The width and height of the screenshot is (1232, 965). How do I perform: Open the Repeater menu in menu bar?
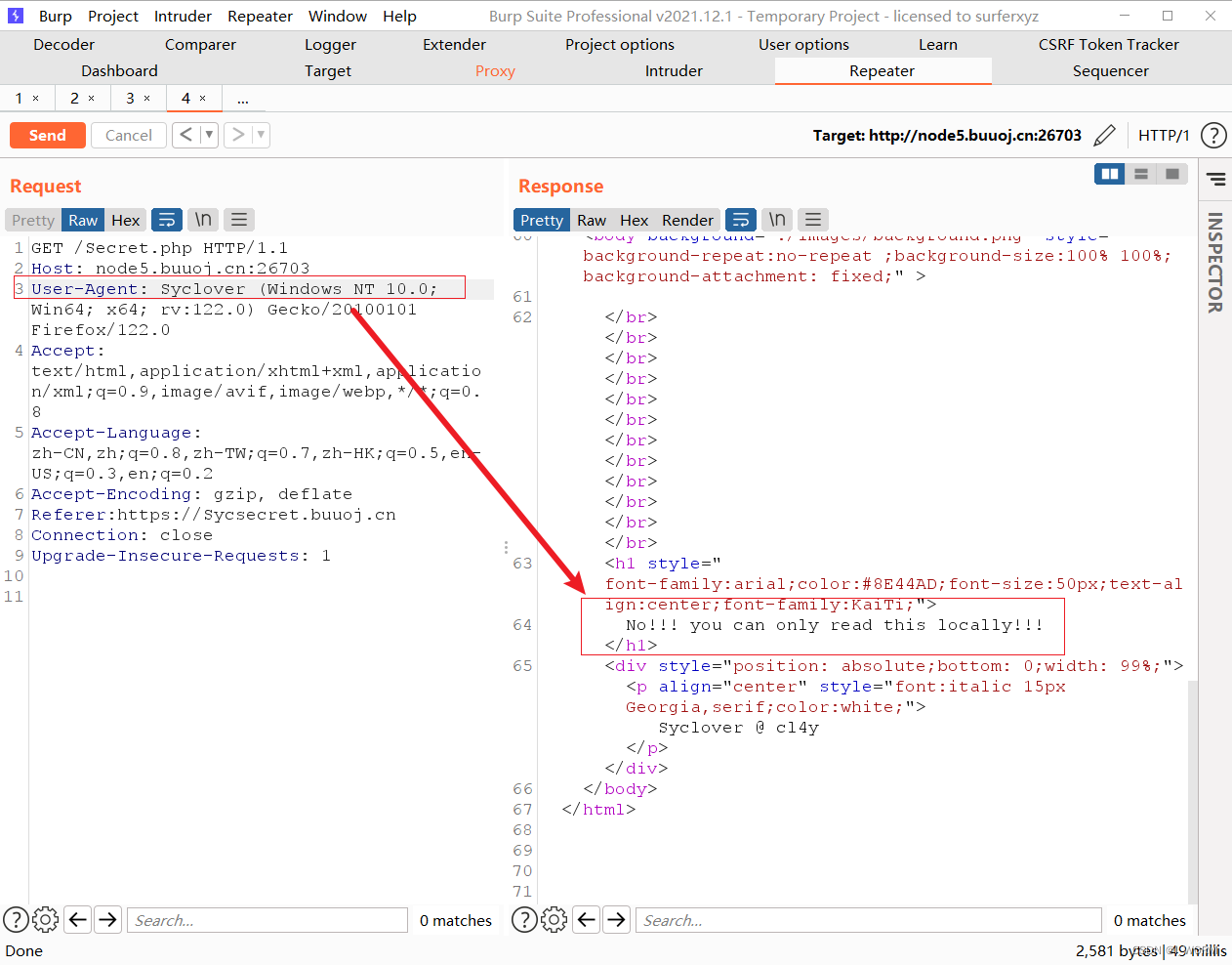[x=260, y=16]
